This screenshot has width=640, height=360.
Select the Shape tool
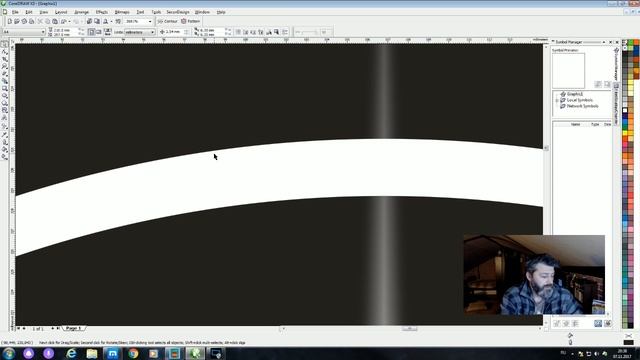(x=4, y=52)
